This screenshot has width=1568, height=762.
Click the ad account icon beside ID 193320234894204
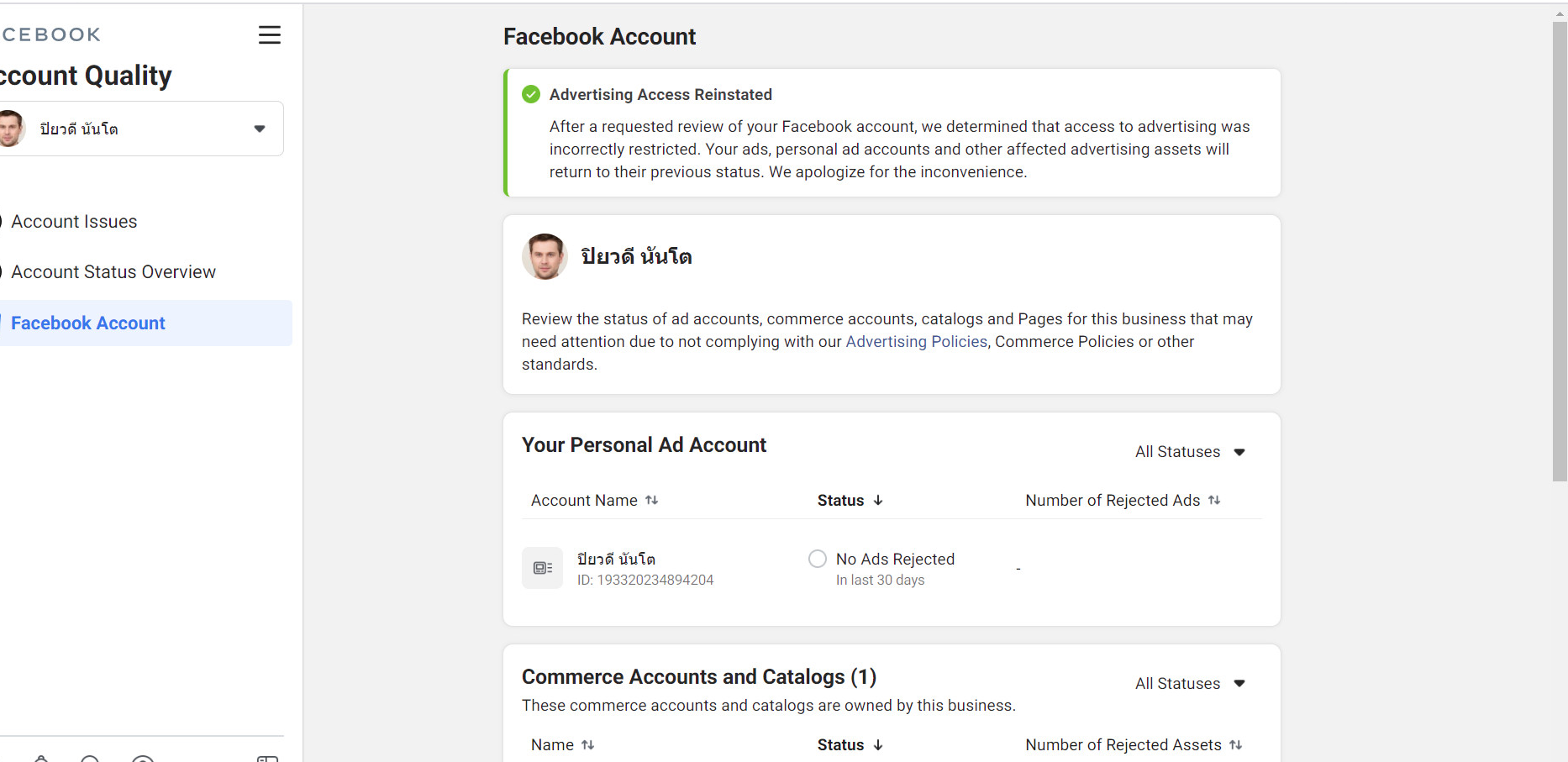[x=543, y=568]
